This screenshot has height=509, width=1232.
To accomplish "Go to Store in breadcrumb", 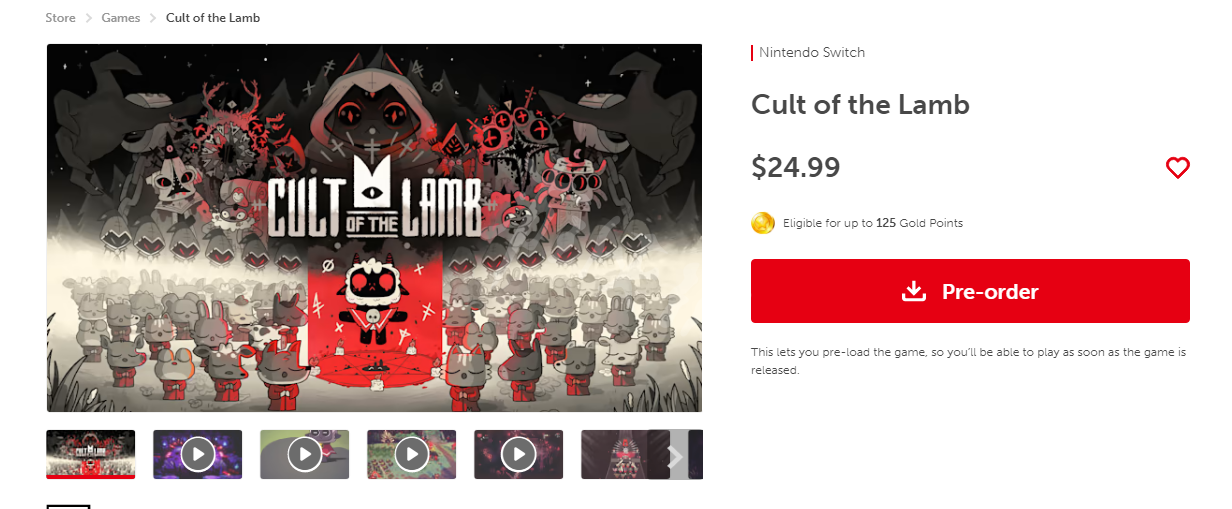I will (x=60, y=18).
